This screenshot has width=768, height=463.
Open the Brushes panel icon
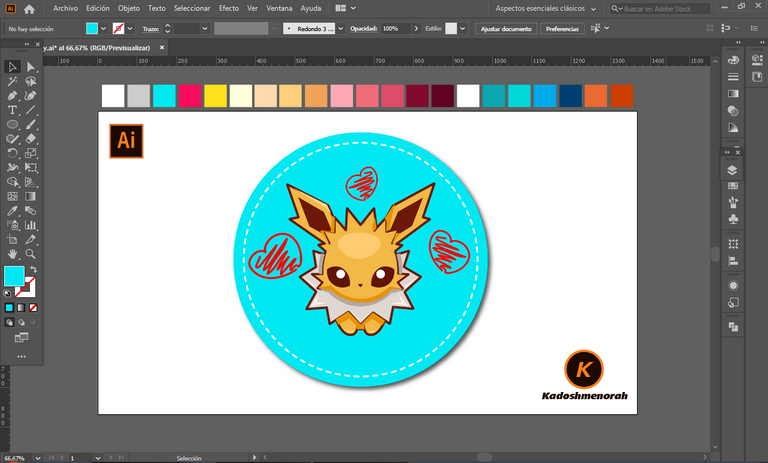733,202
